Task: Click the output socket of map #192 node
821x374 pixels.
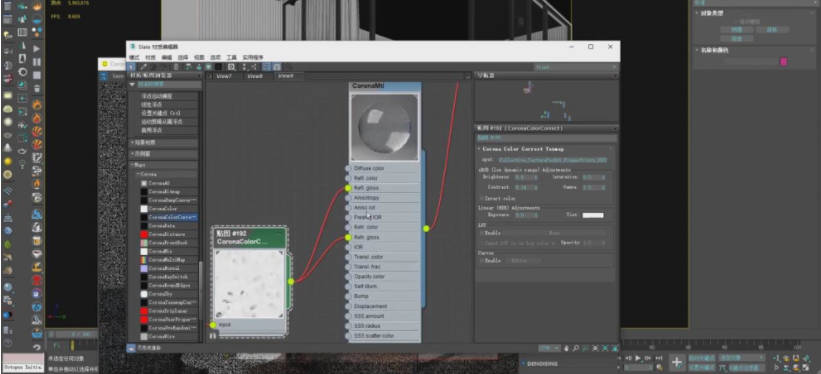Action: (x=291, y=281)
